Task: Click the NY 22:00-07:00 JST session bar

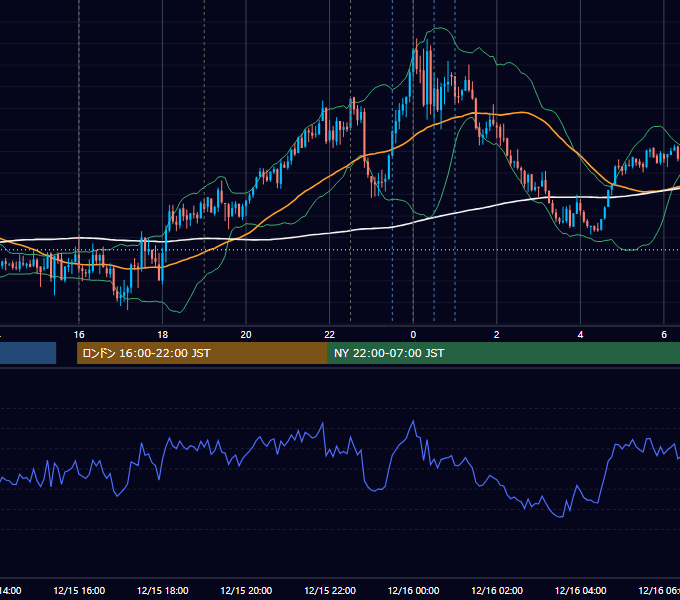Action: pyautogui.click(x=503, y=353)
